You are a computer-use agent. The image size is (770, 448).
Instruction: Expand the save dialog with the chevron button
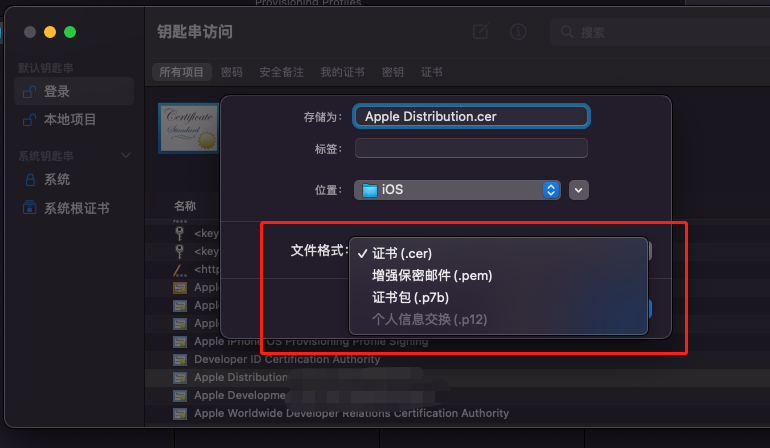pyautogui.click(x=578, y=189)
